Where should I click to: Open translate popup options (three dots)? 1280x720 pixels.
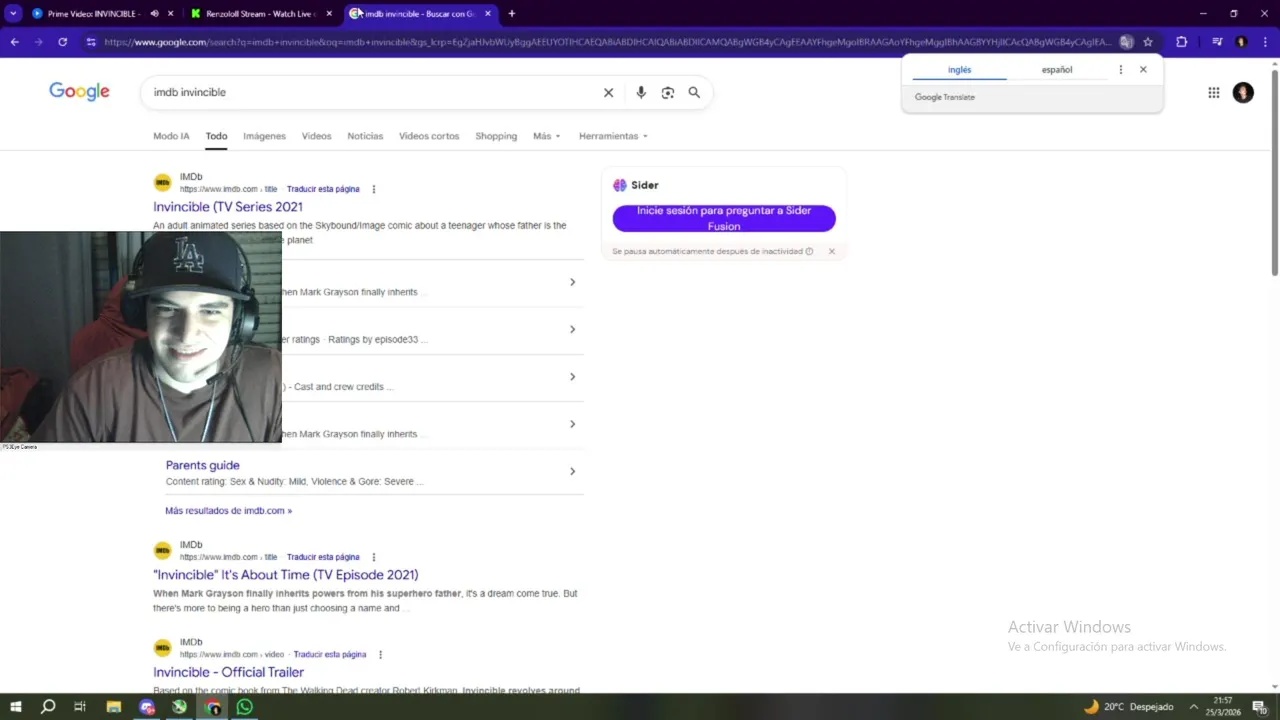coord(1120,70)
